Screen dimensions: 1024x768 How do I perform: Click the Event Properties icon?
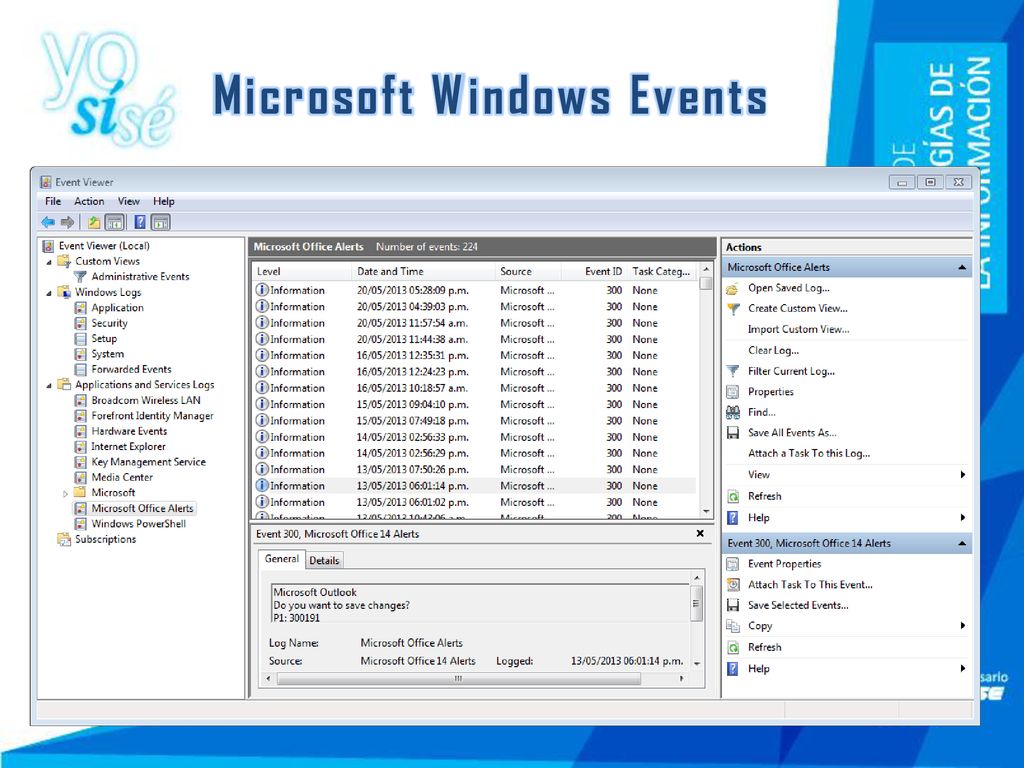(x=733, y=564)
